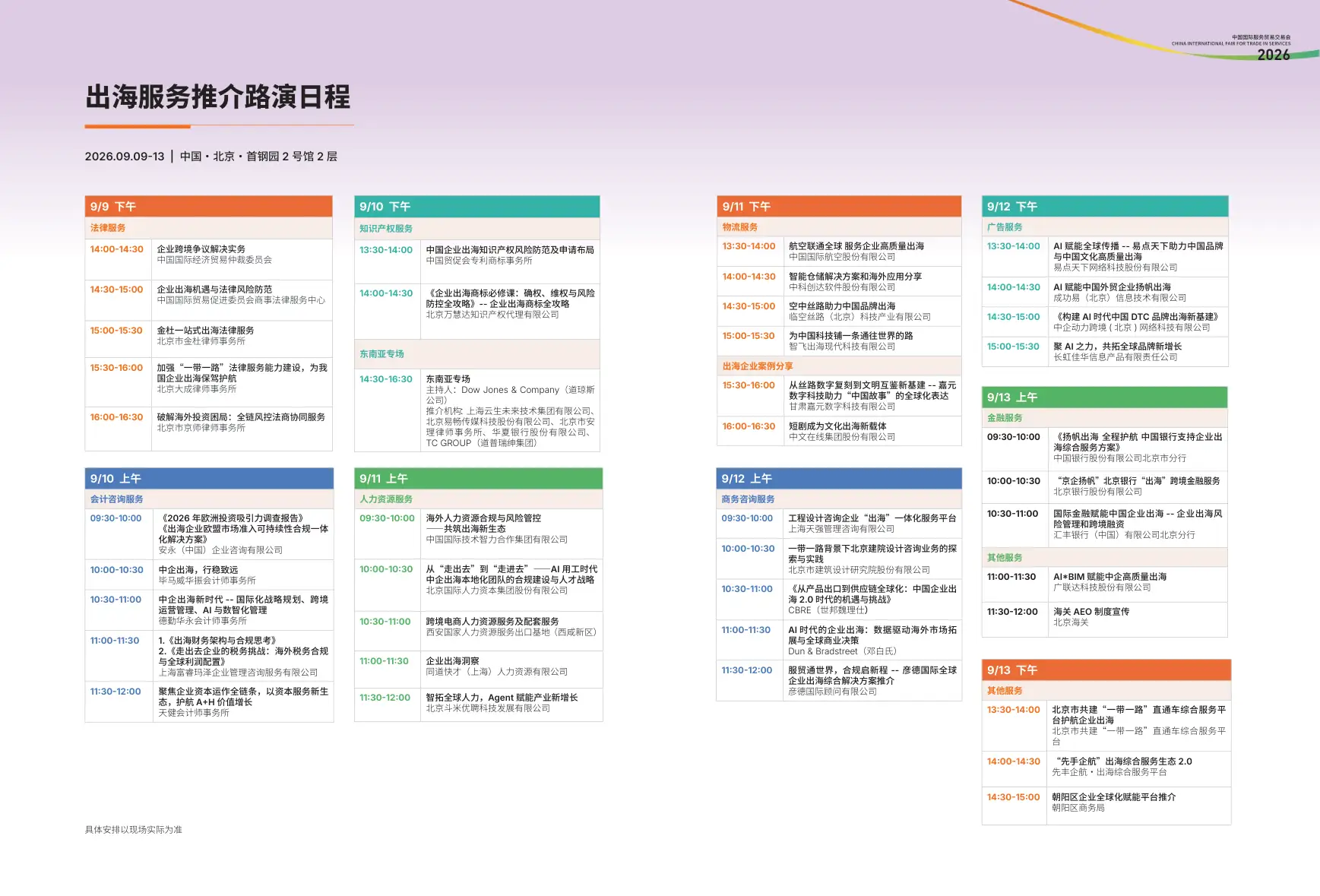Screen dimensions: 1320x896
Task: Click 天健会计师事务所
Action: tap(193, 713)
